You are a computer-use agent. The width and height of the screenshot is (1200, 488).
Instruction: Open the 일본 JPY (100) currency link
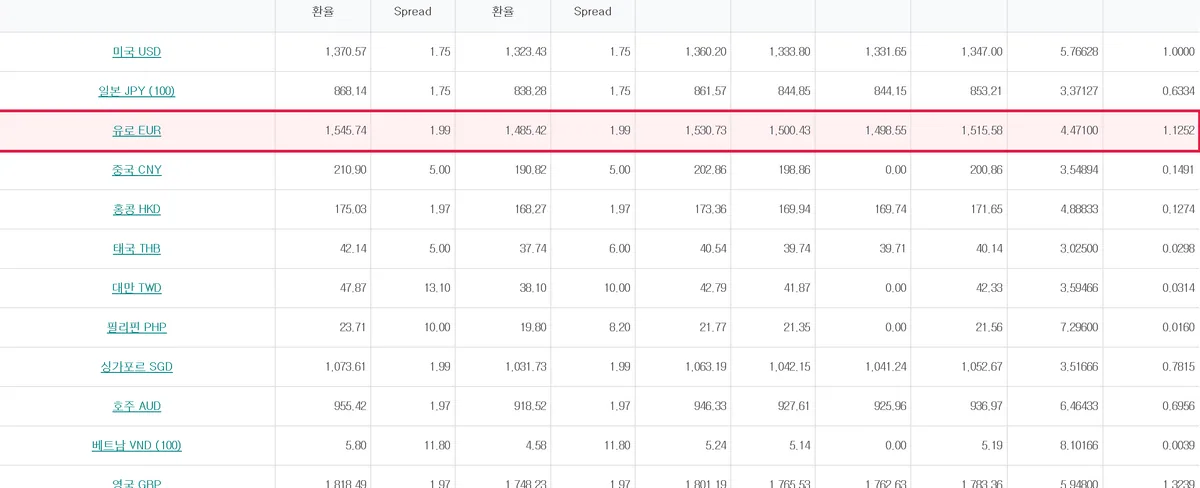137,91
